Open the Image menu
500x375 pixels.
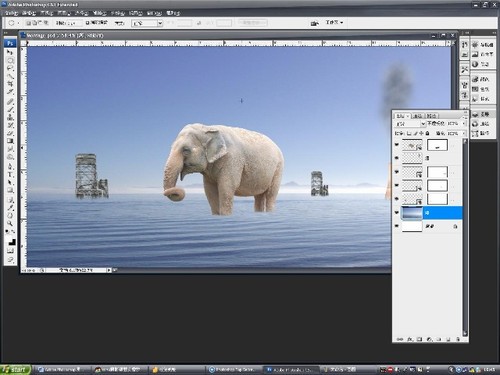[46, 13]
